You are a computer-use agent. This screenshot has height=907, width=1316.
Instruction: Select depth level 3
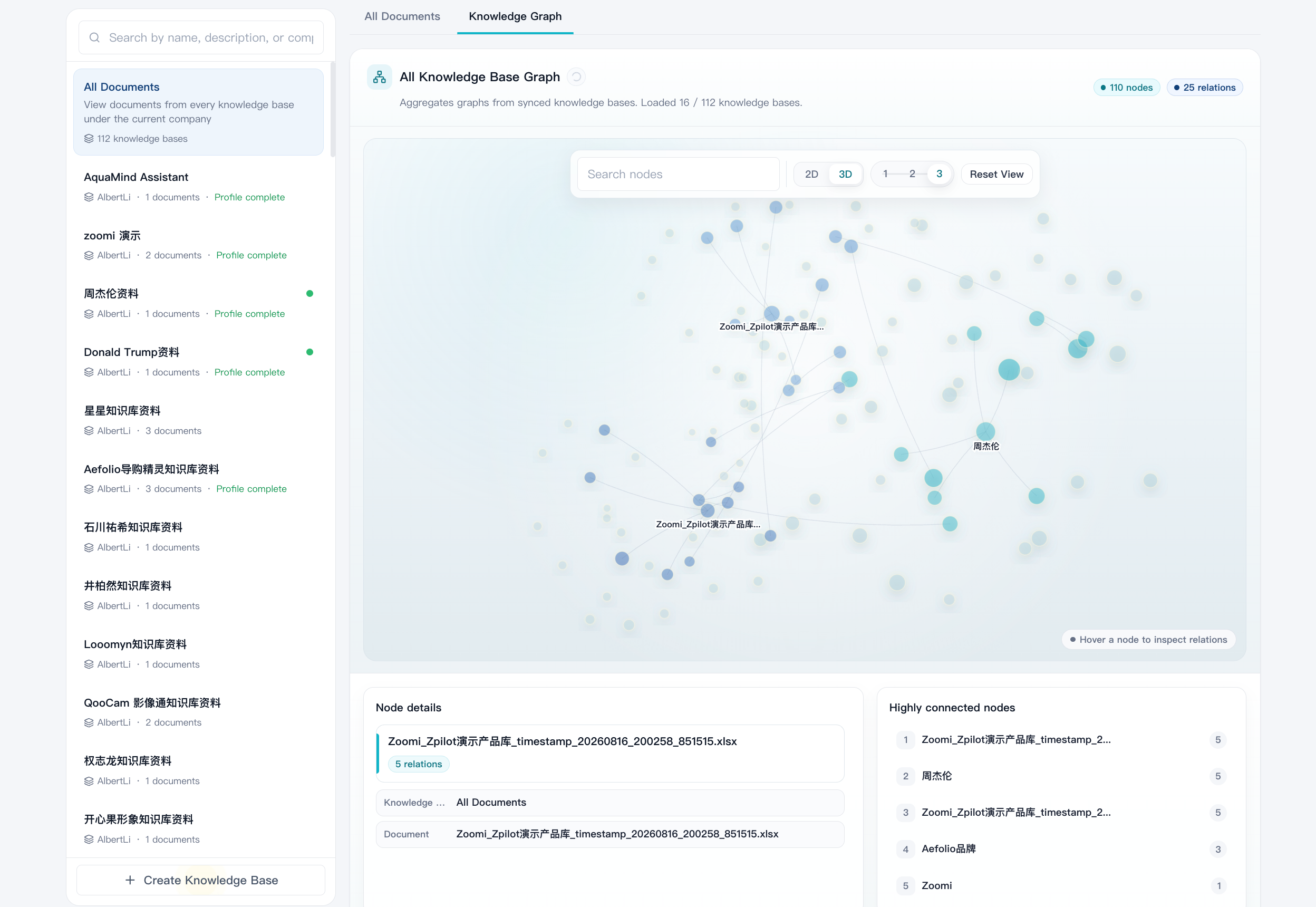[x=939, y=174]
